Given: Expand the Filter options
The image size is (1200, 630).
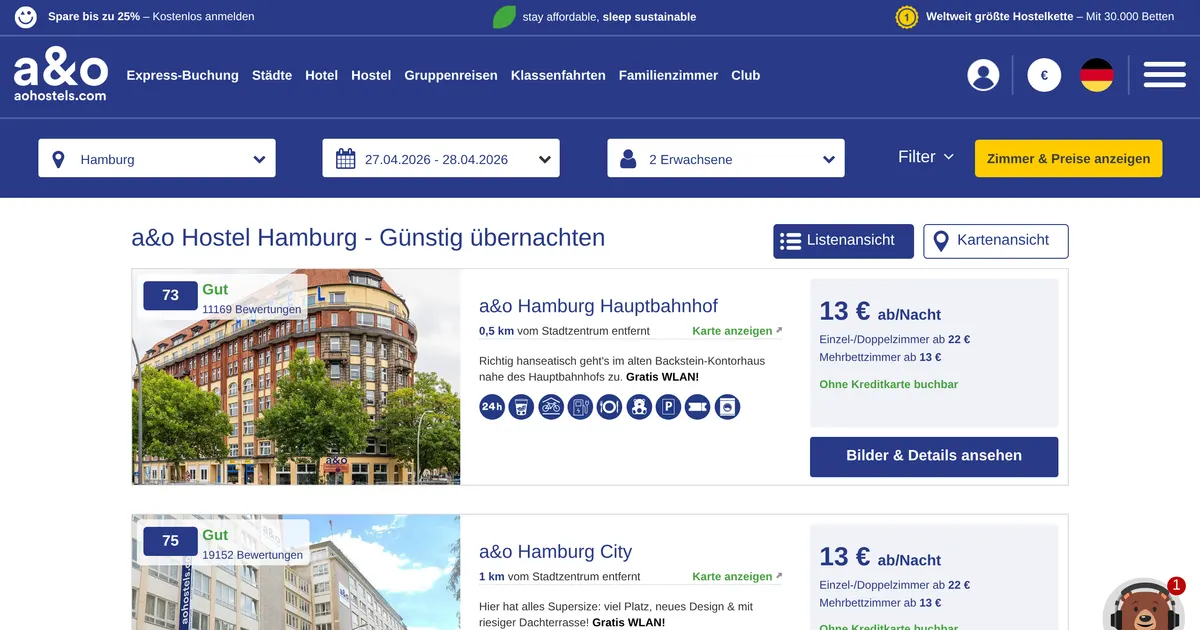Looking at the screenshot, I should pos(926,157).
